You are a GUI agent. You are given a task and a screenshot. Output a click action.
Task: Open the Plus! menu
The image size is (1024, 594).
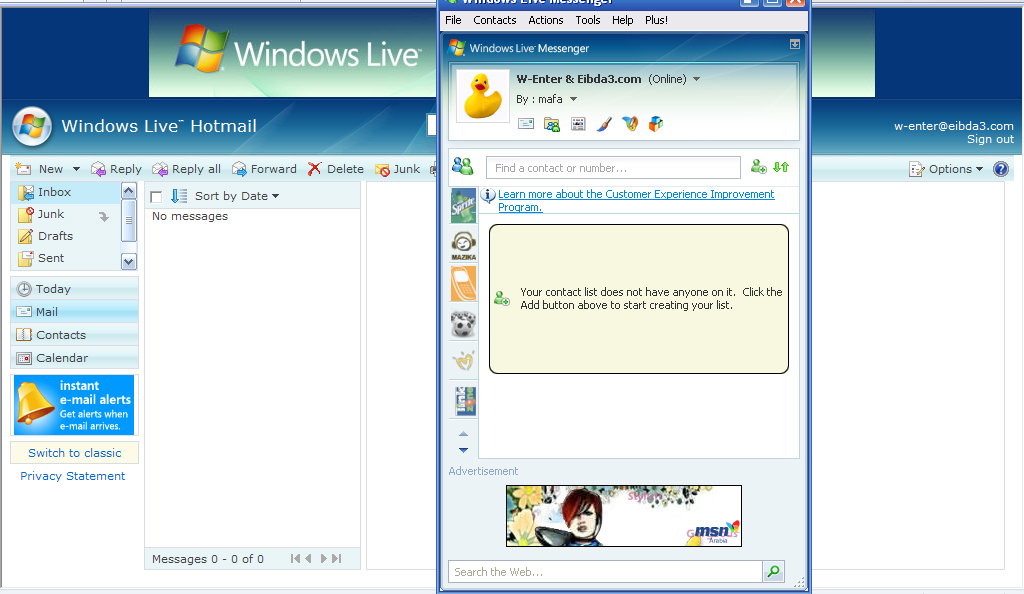tap(656, 20)
